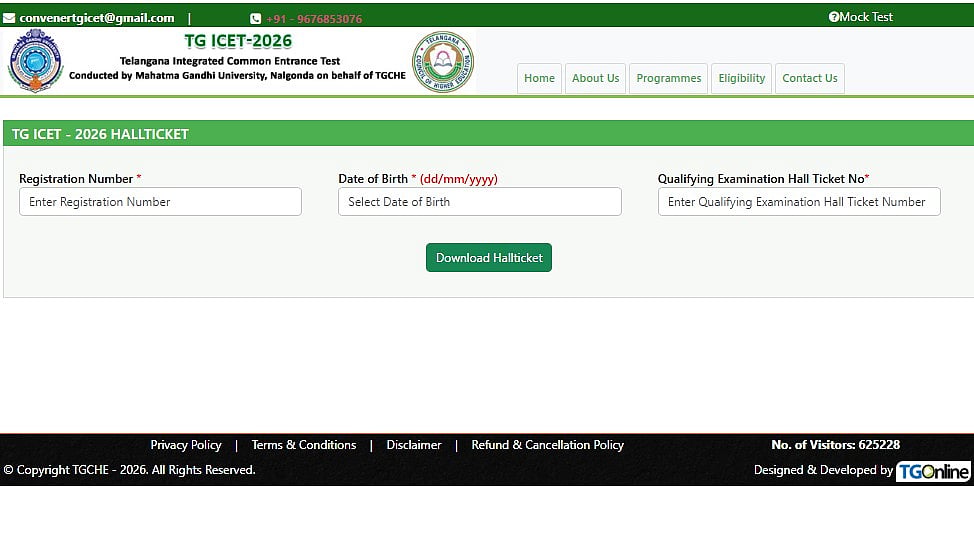
Task: Click the convenertgicet@gmail.com email address
Action: point(97,18)
